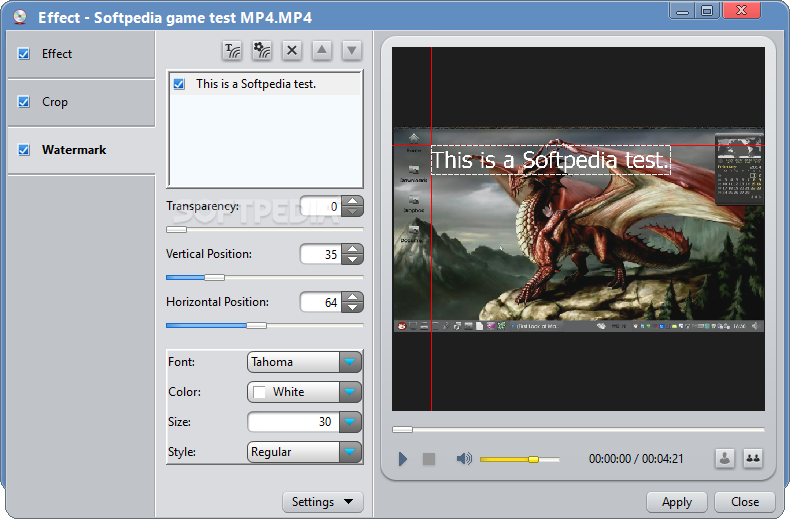
Task: Add a picture watermark
Action: pyautogui.click(x=262, y=50)
